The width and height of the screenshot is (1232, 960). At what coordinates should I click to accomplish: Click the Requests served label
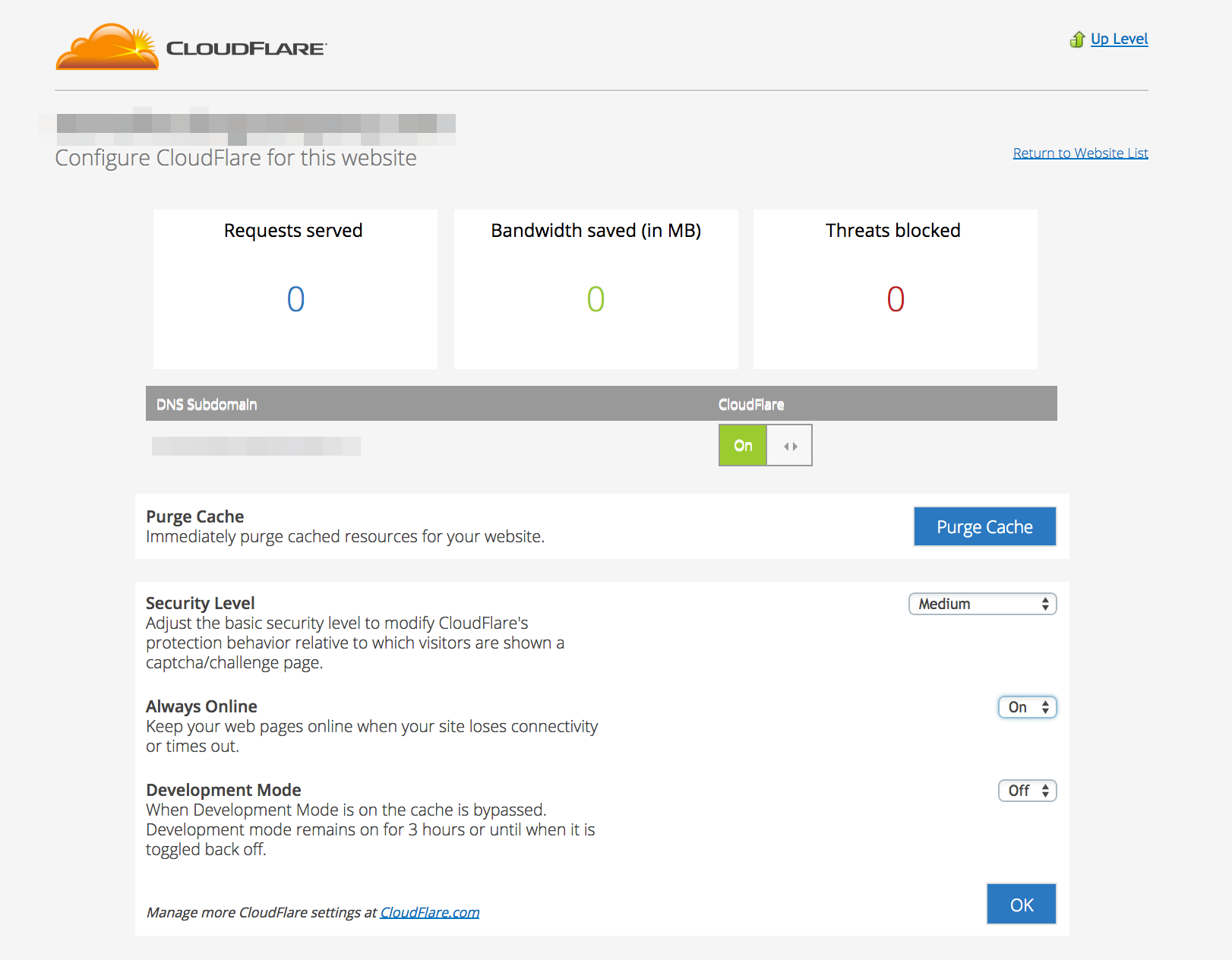293,230
